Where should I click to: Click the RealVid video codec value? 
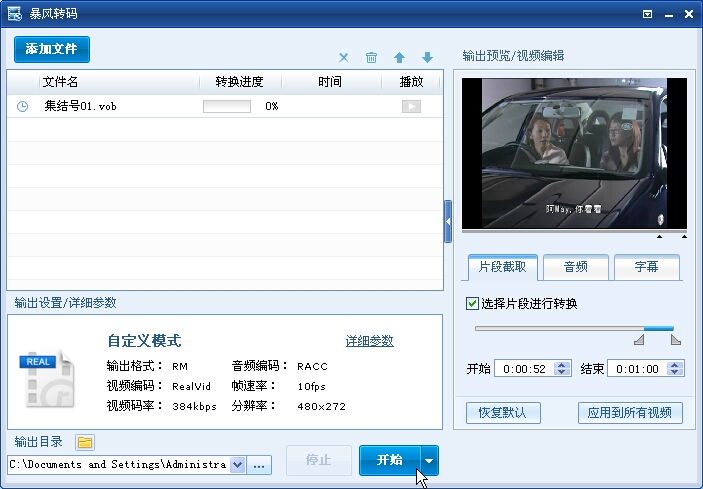[x=191, y=386]
